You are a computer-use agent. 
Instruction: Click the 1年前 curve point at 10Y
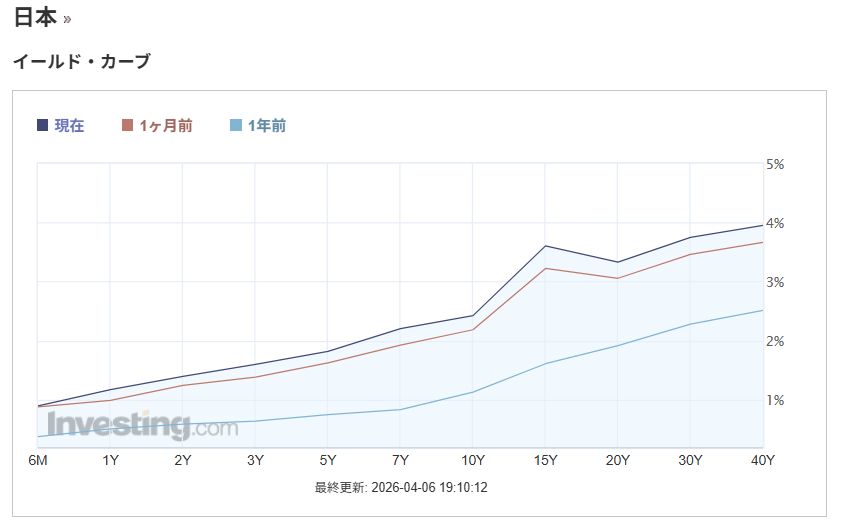(x=472, y=392)
